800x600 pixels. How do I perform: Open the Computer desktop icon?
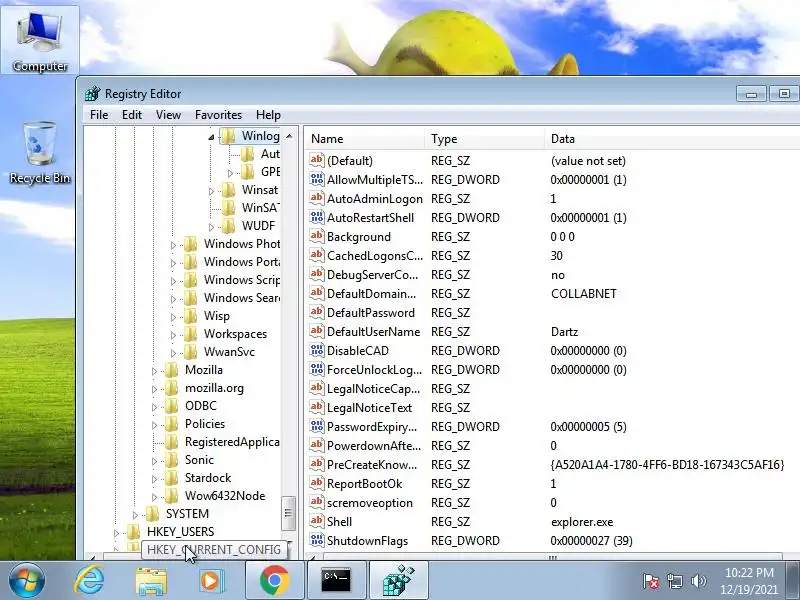(x=40, y=41)
